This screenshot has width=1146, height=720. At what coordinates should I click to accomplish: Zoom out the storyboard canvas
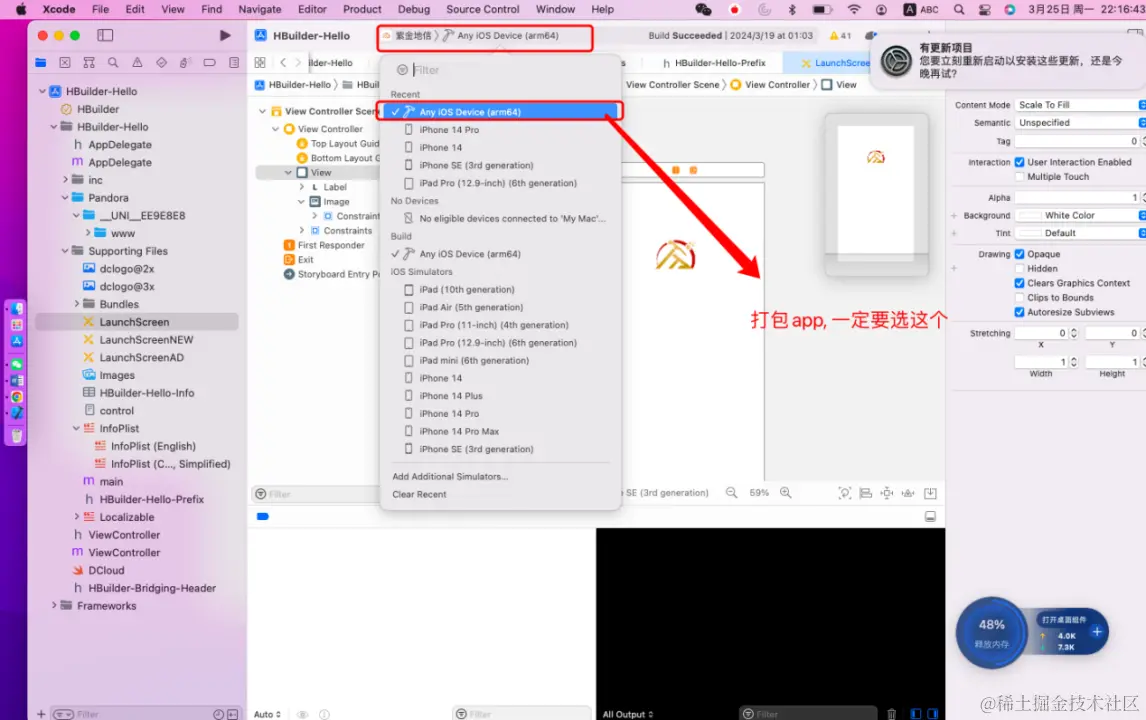[732, 493]
